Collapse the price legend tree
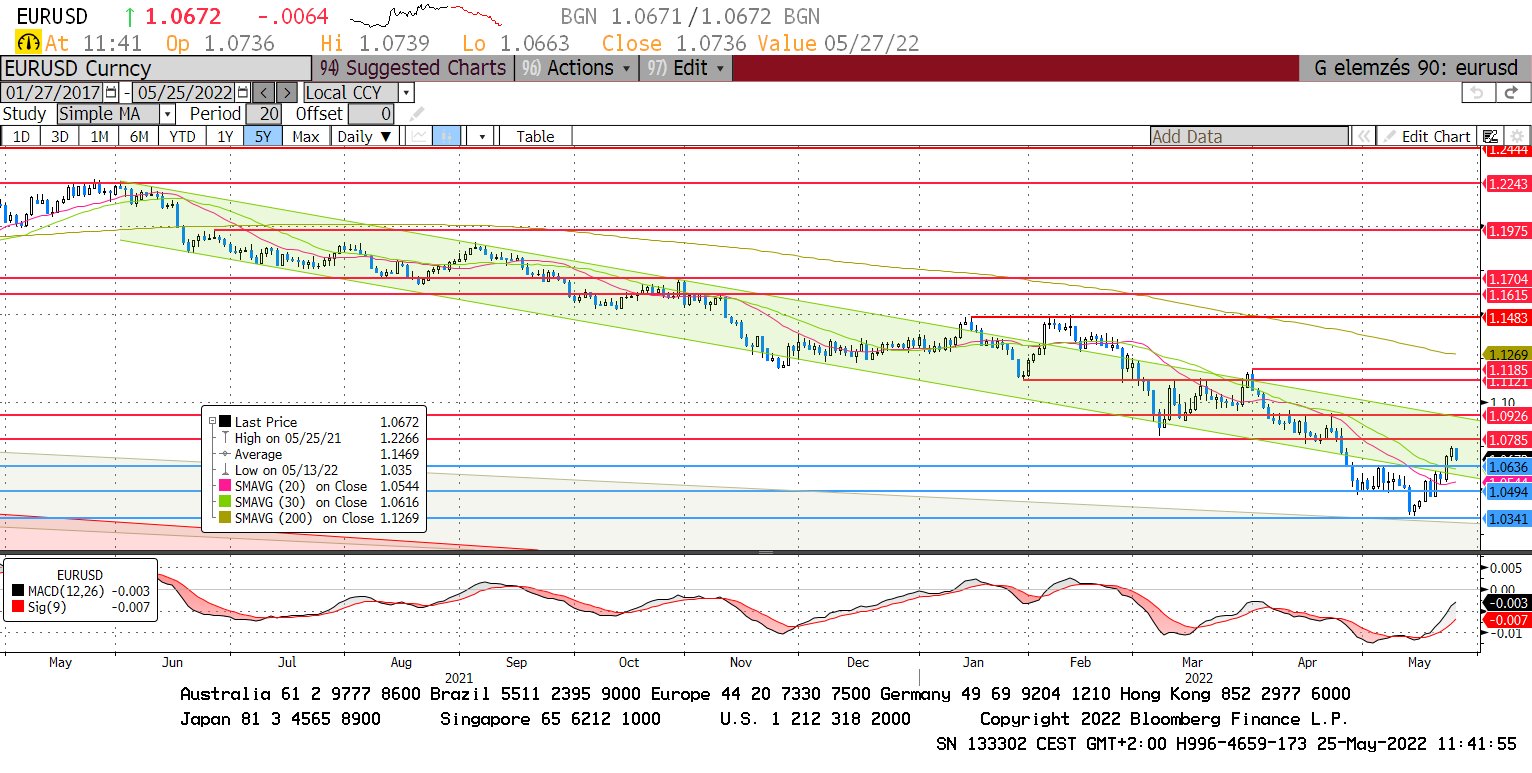Screen dimensions: 1532x773 coord(212,422)
